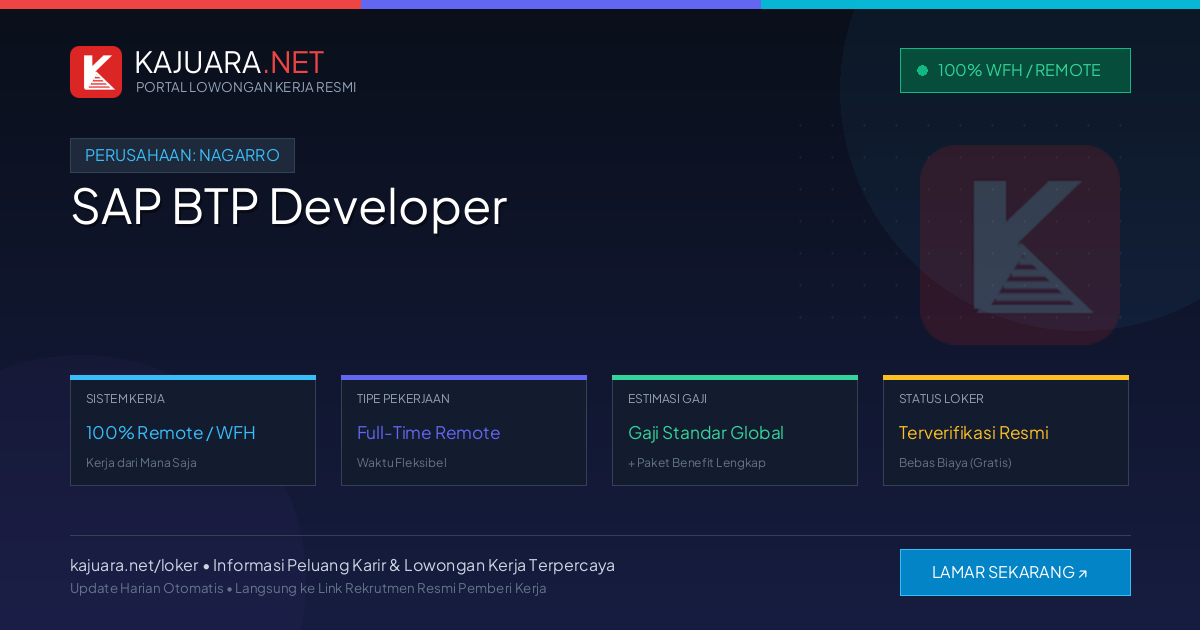Image resolution: width=1200 pixels, height=630 pixels.
Task: Click the Tipe Pekerjaan Full-Time Remote card
Action: coord(464,431)
